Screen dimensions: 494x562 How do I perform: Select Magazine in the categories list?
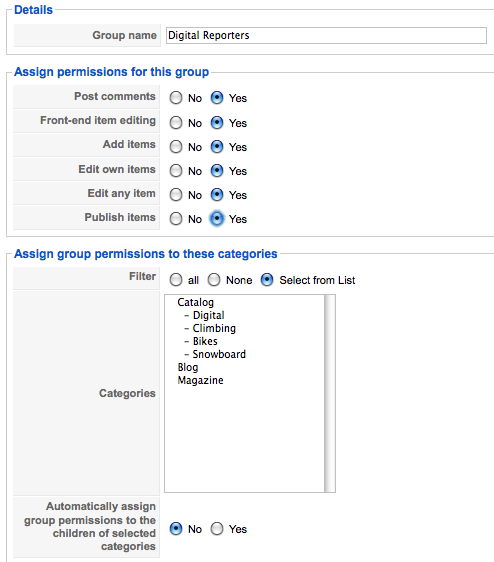(x=200, y=380)
